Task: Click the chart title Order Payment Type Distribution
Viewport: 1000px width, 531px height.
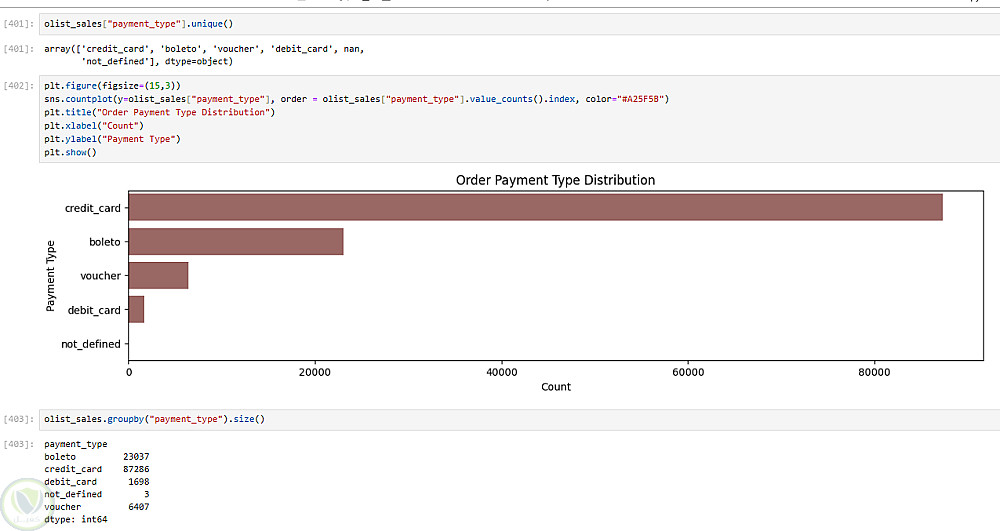Action: click(x=555, y=180)
